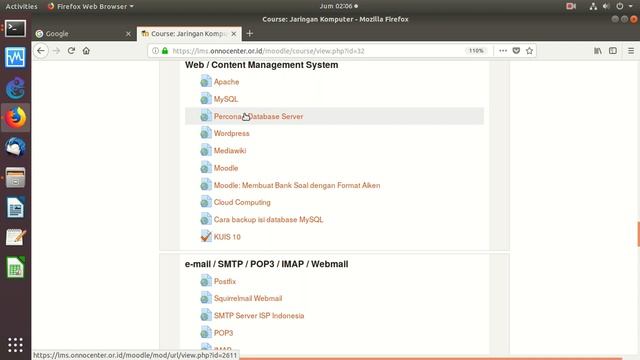
Task: Expand Firefox Web Browser app menu
Action: (91, 6)
